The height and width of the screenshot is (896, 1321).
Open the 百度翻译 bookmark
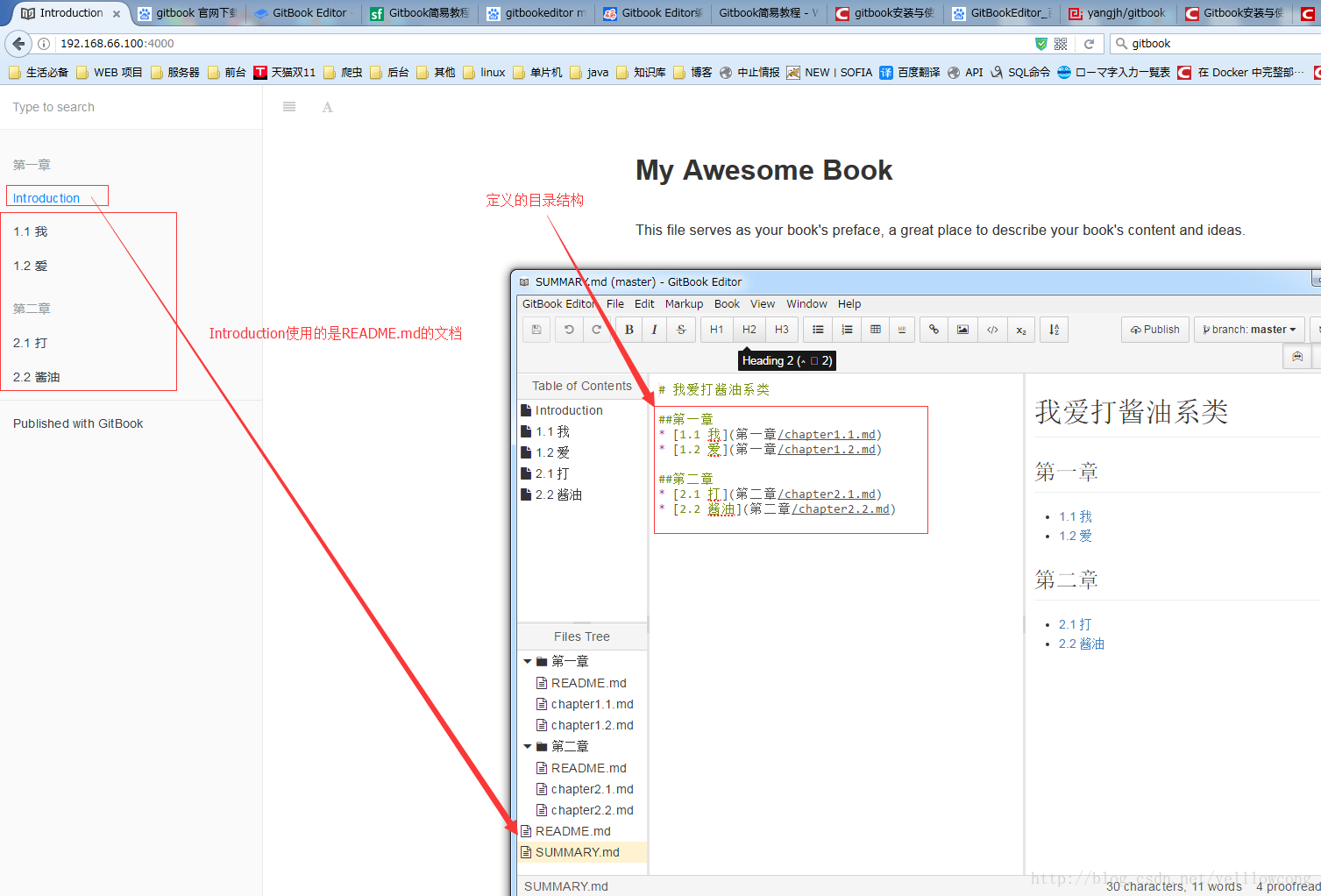point(909,73)
